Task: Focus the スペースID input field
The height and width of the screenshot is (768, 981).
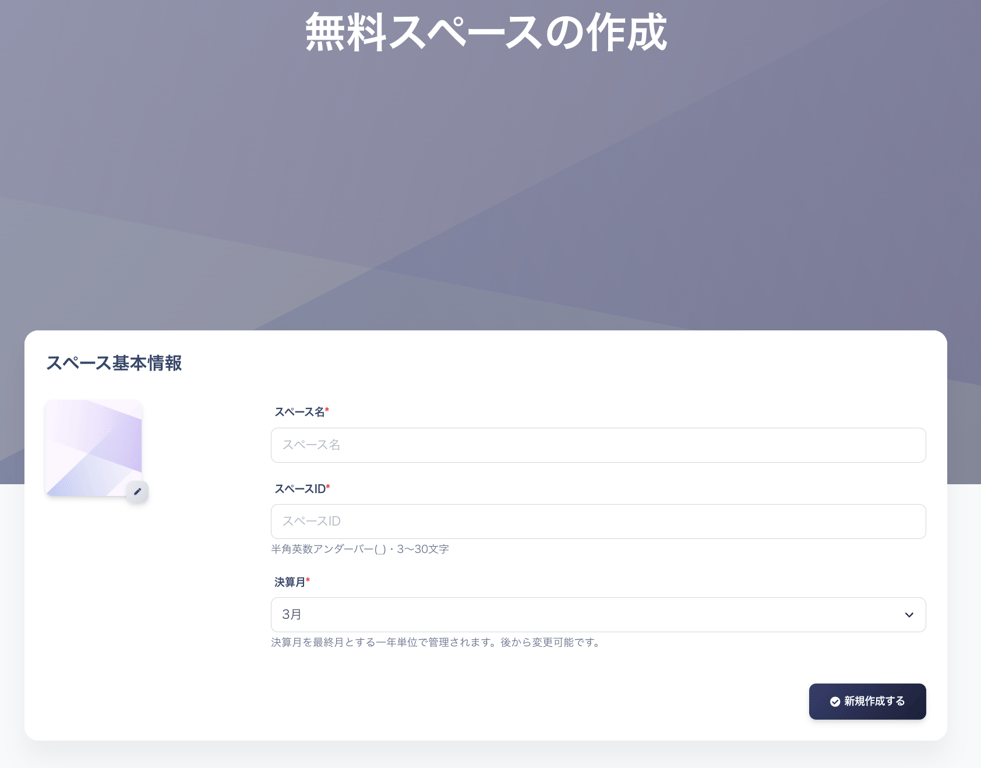Action: tap(598, 522)
